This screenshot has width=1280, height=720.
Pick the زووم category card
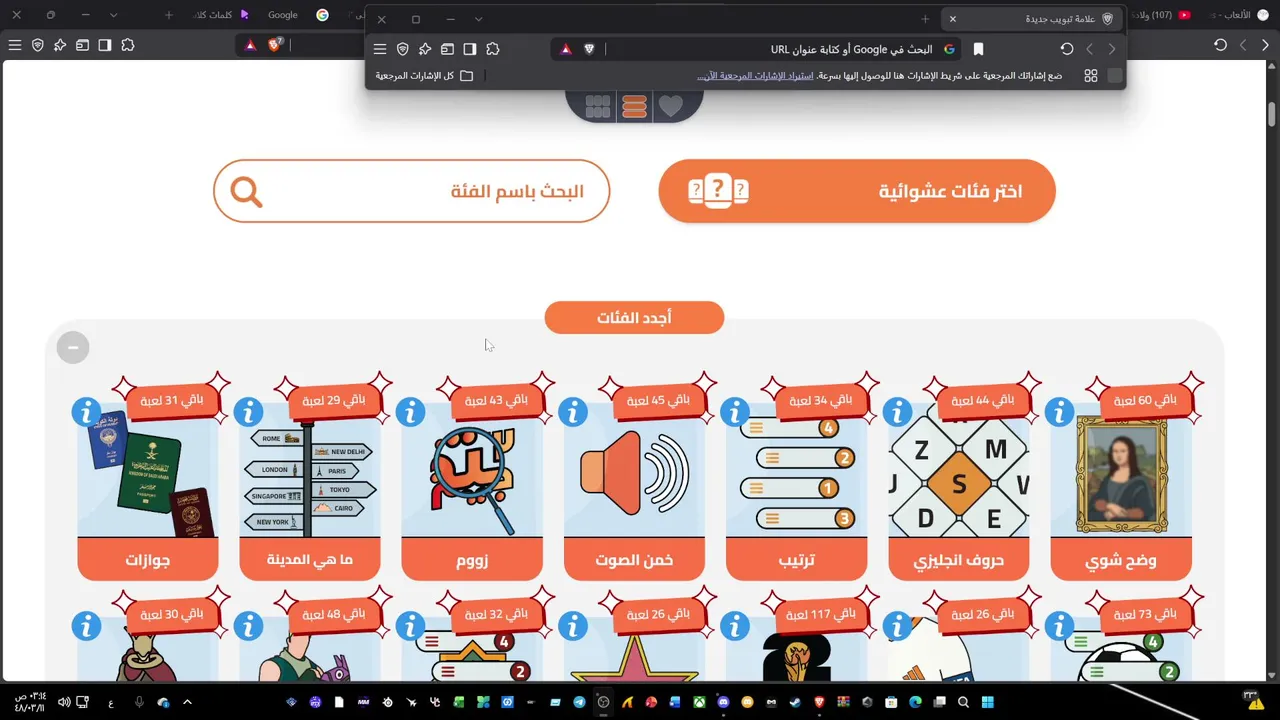click(x=472, y=490)
